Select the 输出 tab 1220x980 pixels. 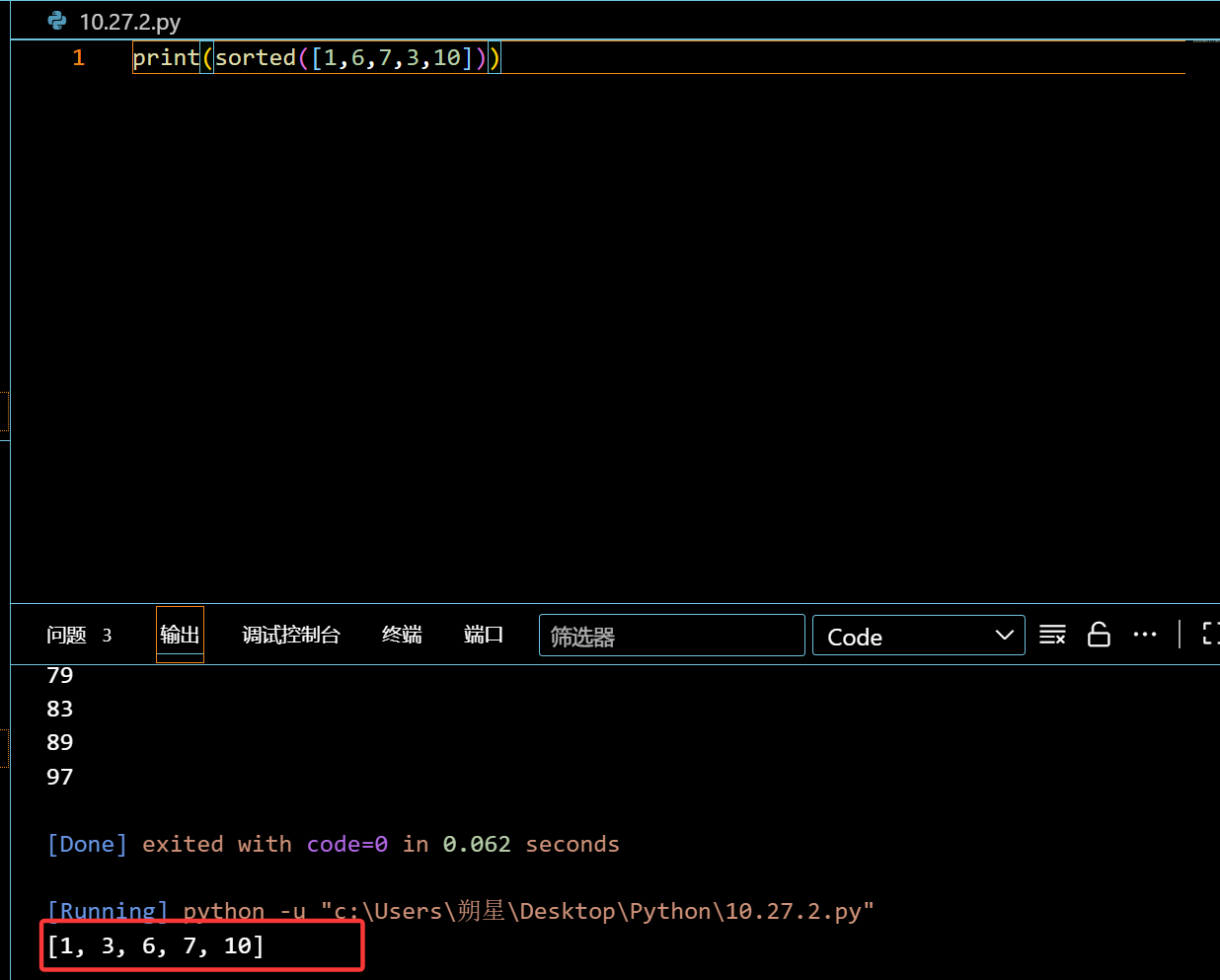click(180, 636)
